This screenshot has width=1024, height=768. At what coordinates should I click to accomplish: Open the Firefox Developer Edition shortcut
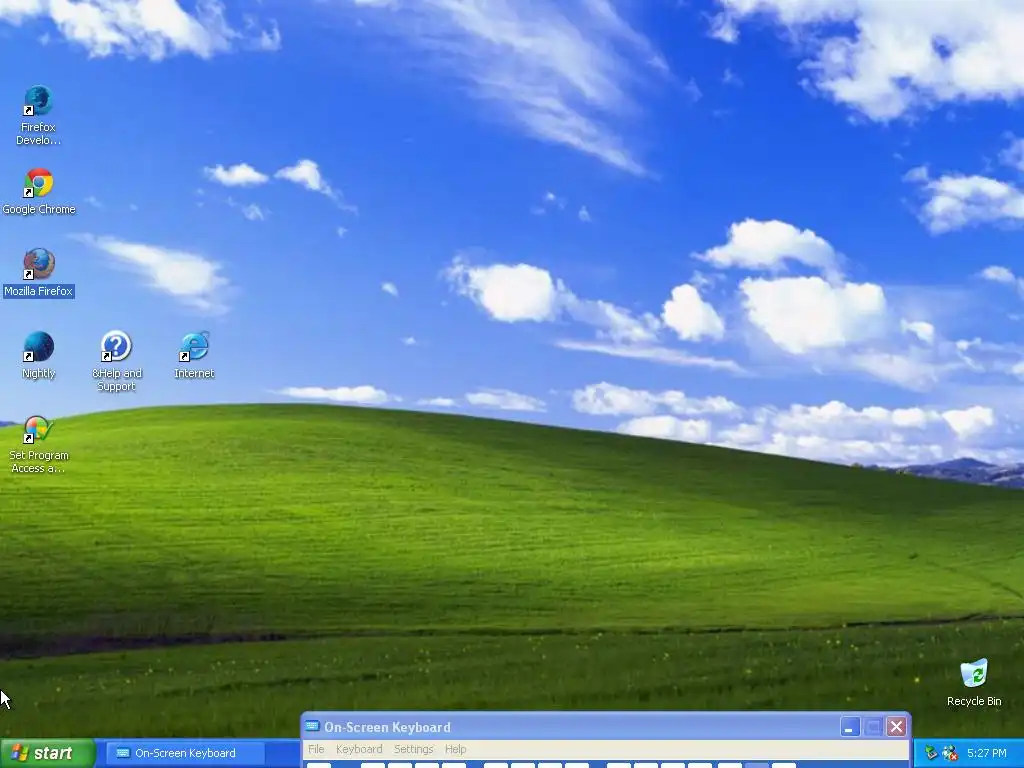pos(39,115)
